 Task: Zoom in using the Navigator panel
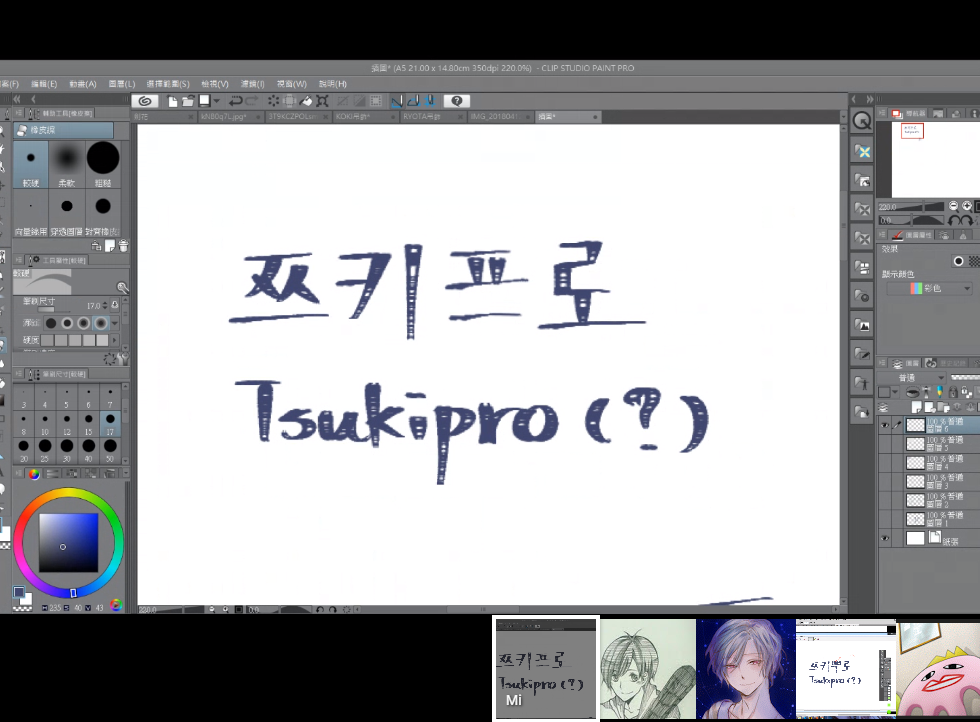pos(967,206)
